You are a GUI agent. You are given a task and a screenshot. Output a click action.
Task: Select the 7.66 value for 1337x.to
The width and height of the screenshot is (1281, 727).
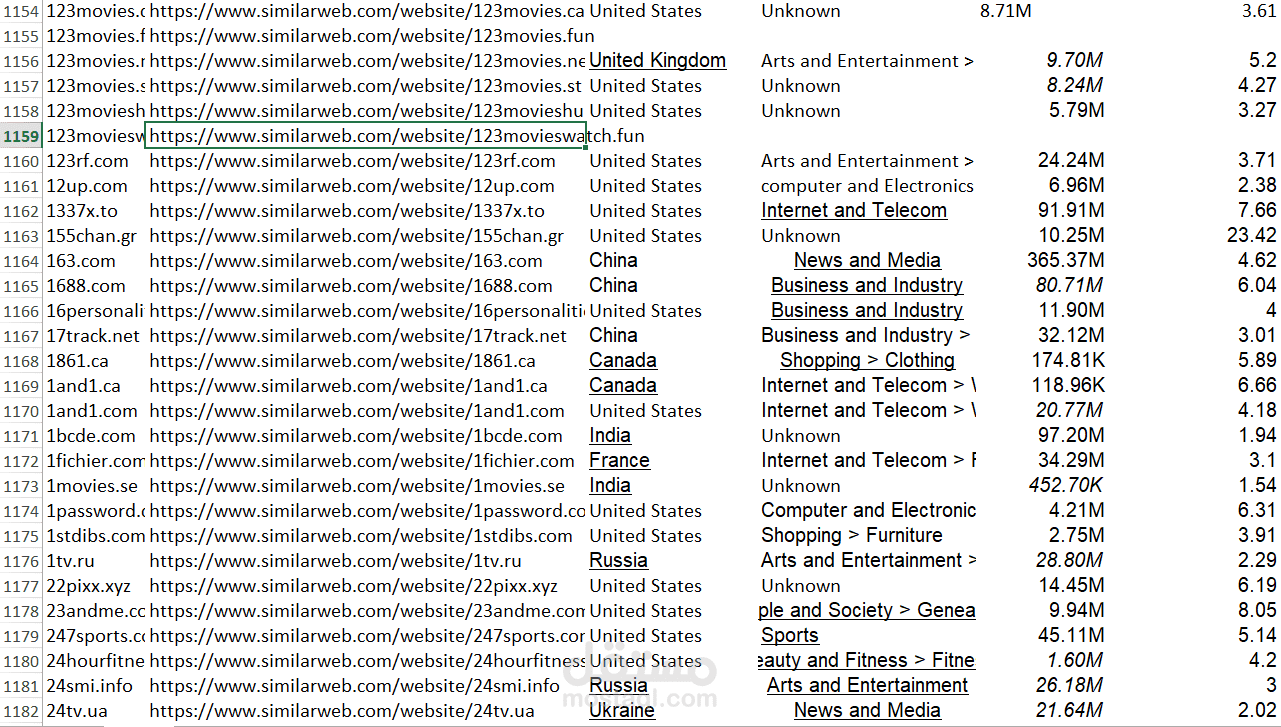[x=1257, y=211]
